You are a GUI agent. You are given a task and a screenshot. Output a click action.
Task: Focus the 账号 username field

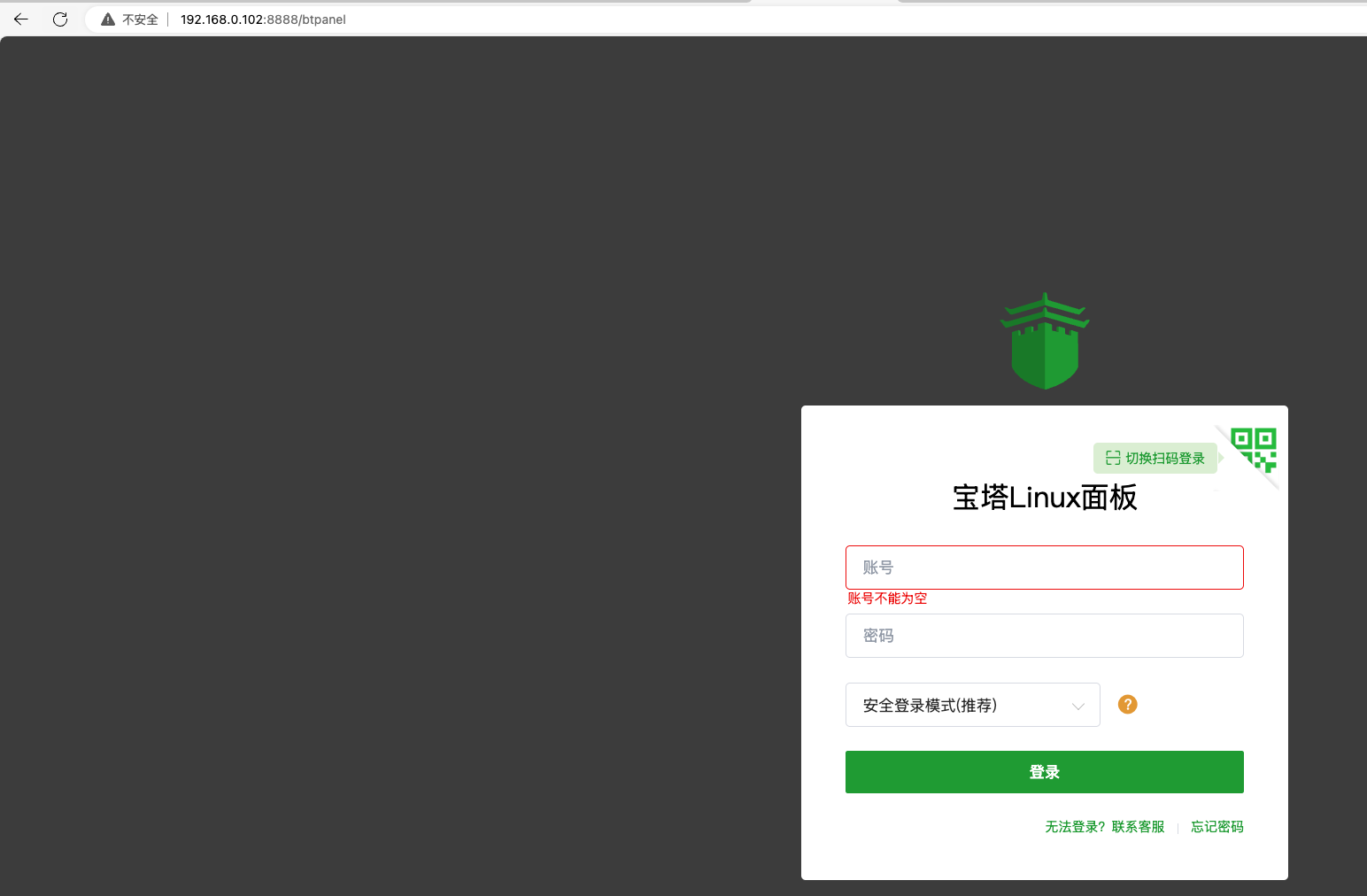1045,568
